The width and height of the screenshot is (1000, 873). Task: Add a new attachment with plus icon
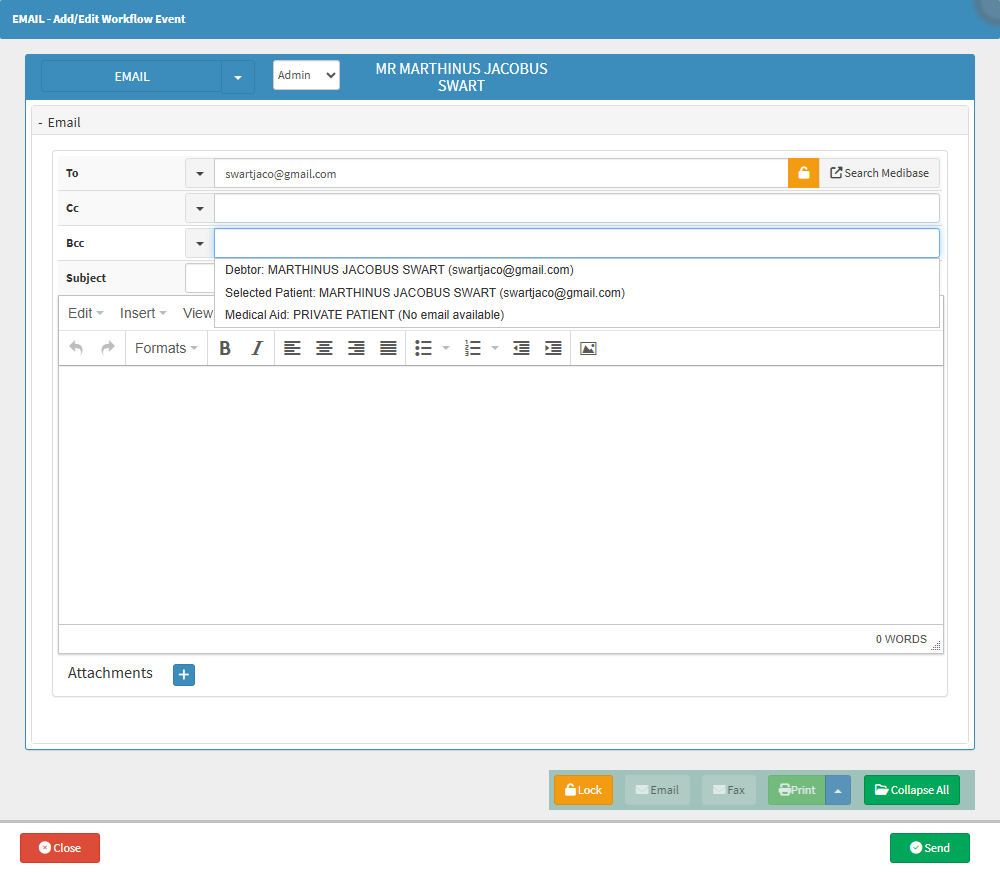click(x=184, y=675)
